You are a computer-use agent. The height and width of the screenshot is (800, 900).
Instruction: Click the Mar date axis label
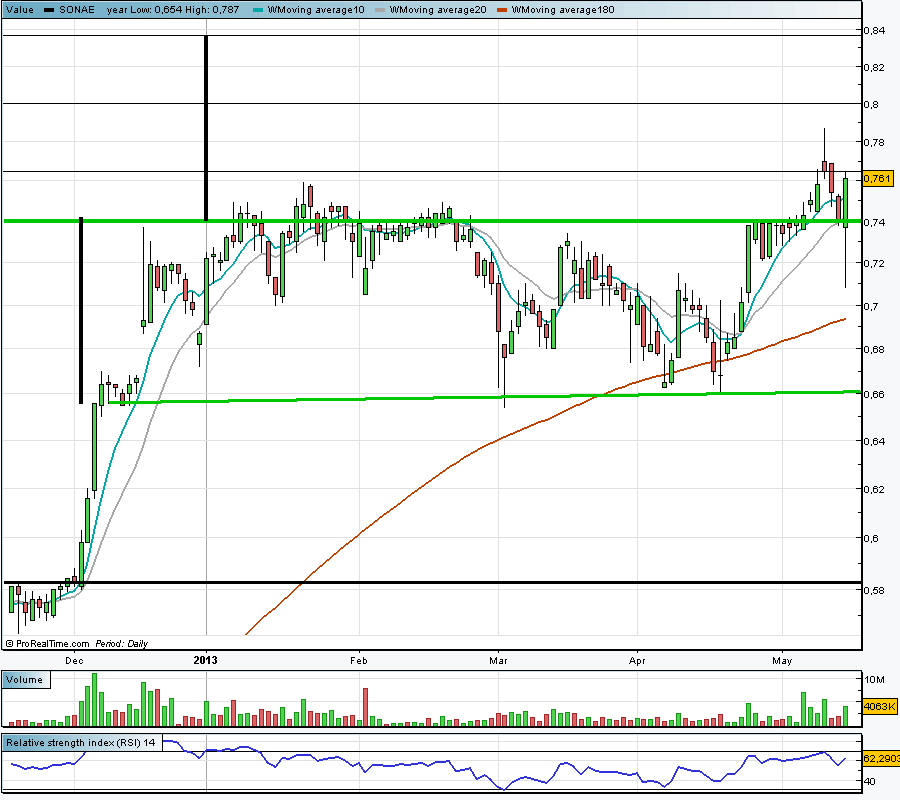tap(498, 661)
